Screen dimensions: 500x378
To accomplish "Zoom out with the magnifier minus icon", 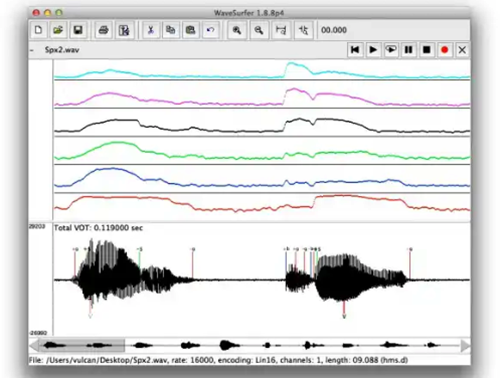I will [x=259, y=30].
